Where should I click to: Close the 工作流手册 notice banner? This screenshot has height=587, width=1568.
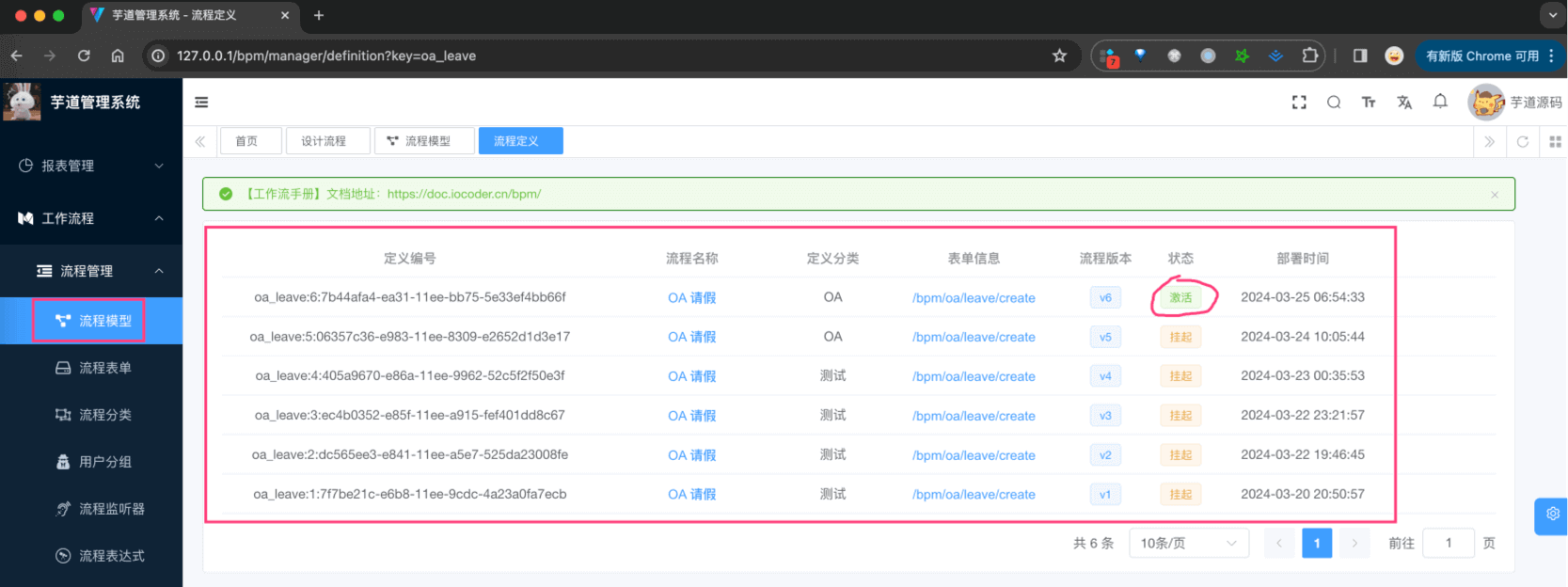point(1495,195)
